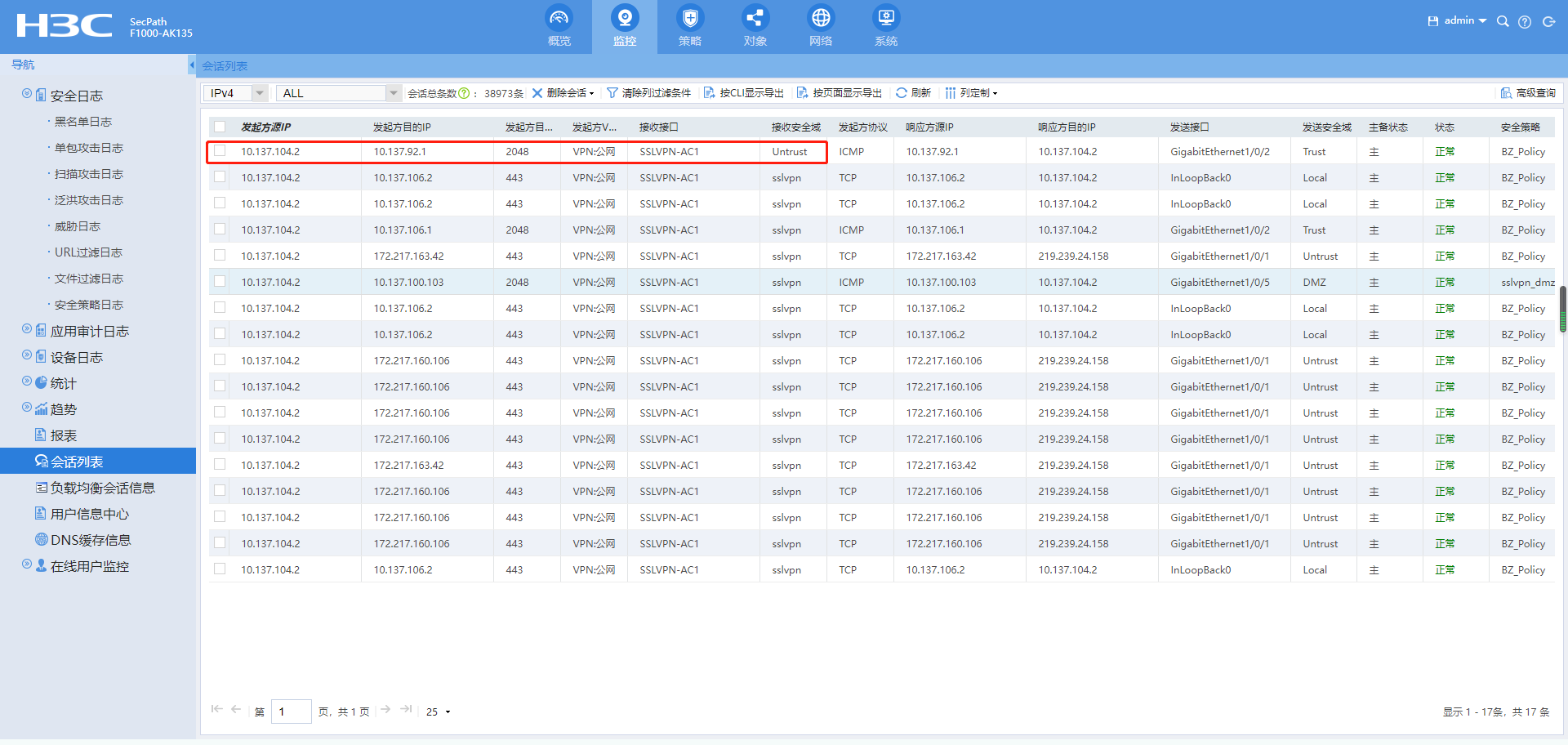Viewport: 1568px width, 745px height.
Task: Click the 刷新 refresh button
Action: pos(913,93)
